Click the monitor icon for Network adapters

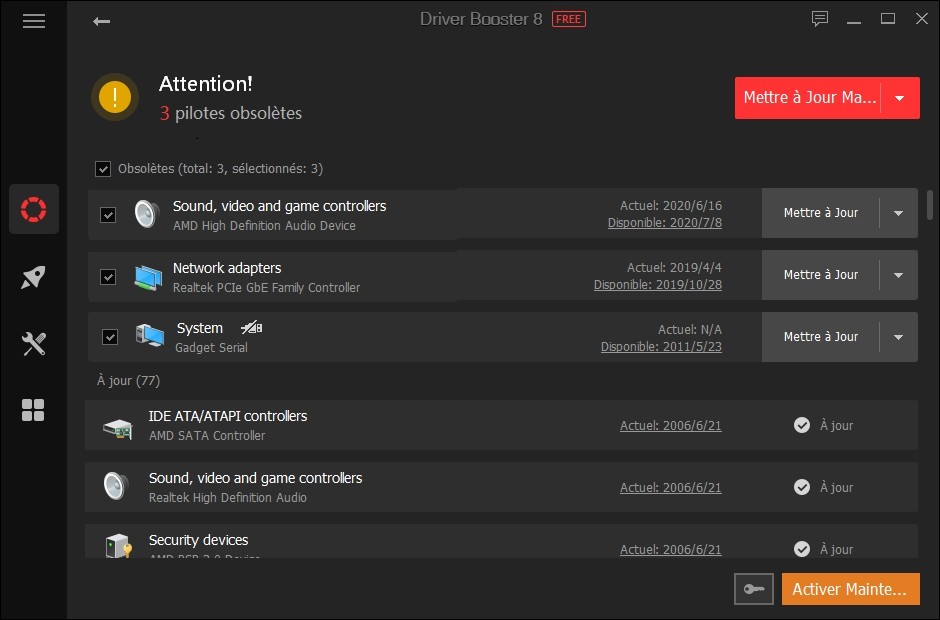[x=148, y=277]
